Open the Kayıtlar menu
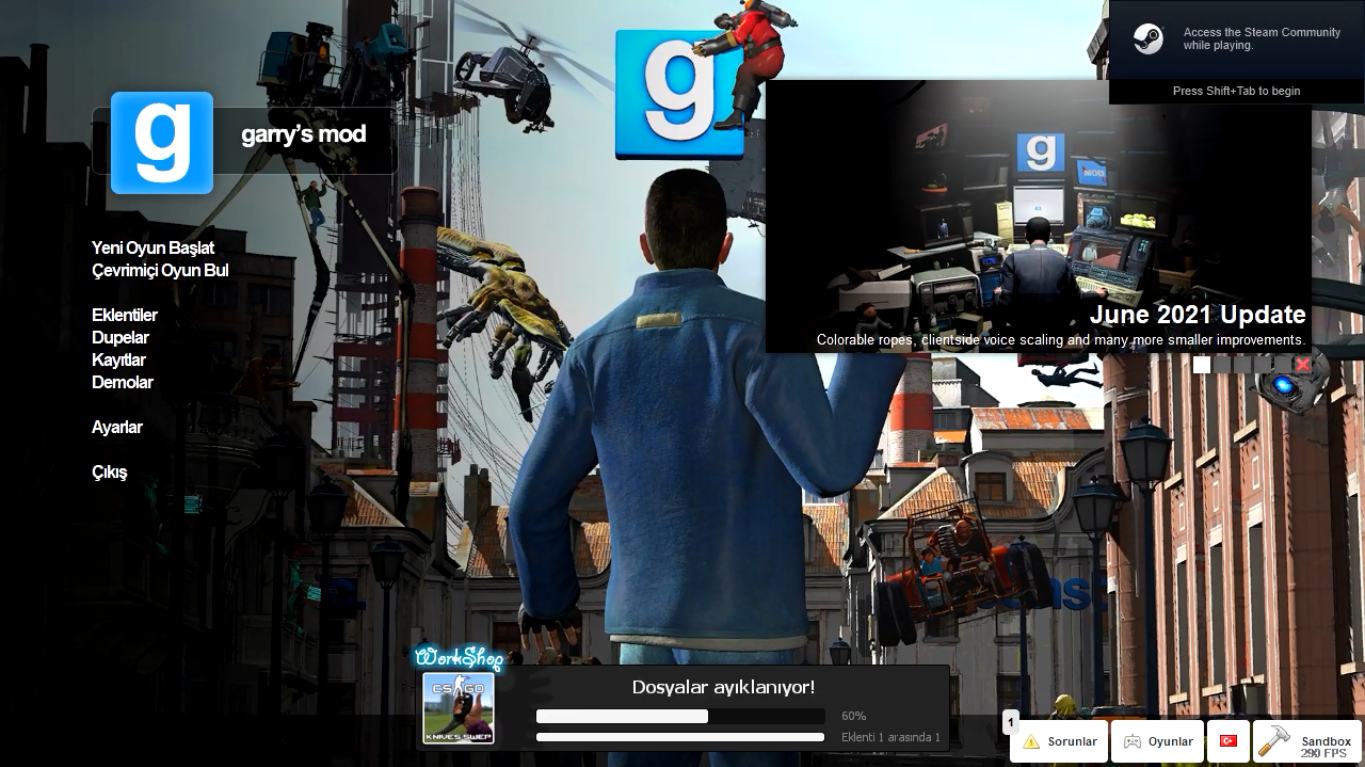Image resolution: width=1365 pixels, height=767 pixels. (x=119, y=360)
